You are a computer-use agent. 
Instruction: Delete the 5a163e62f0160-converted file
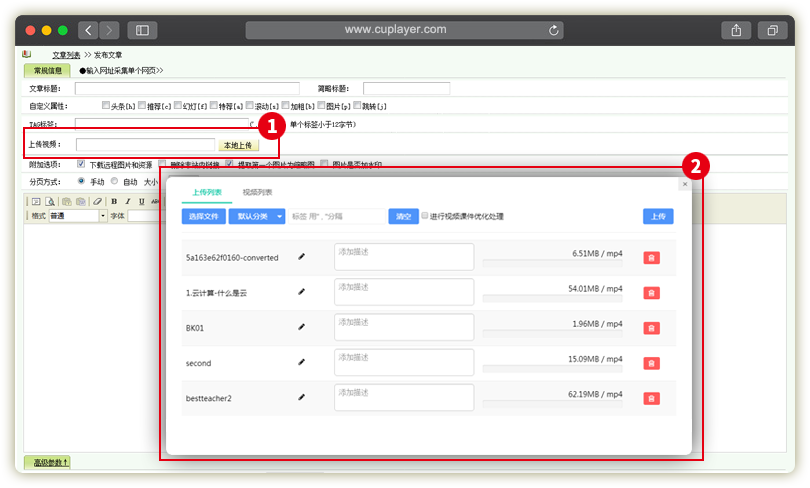[x=651, y=257]
